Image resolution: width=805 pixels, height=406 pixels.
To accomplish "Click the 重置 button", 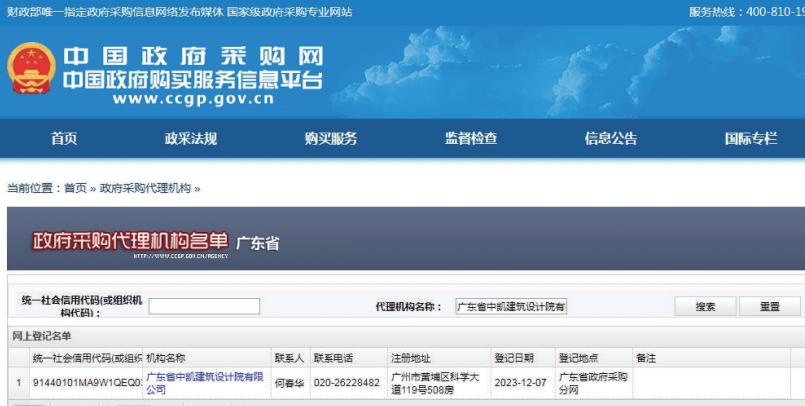I will pos(770,306).
